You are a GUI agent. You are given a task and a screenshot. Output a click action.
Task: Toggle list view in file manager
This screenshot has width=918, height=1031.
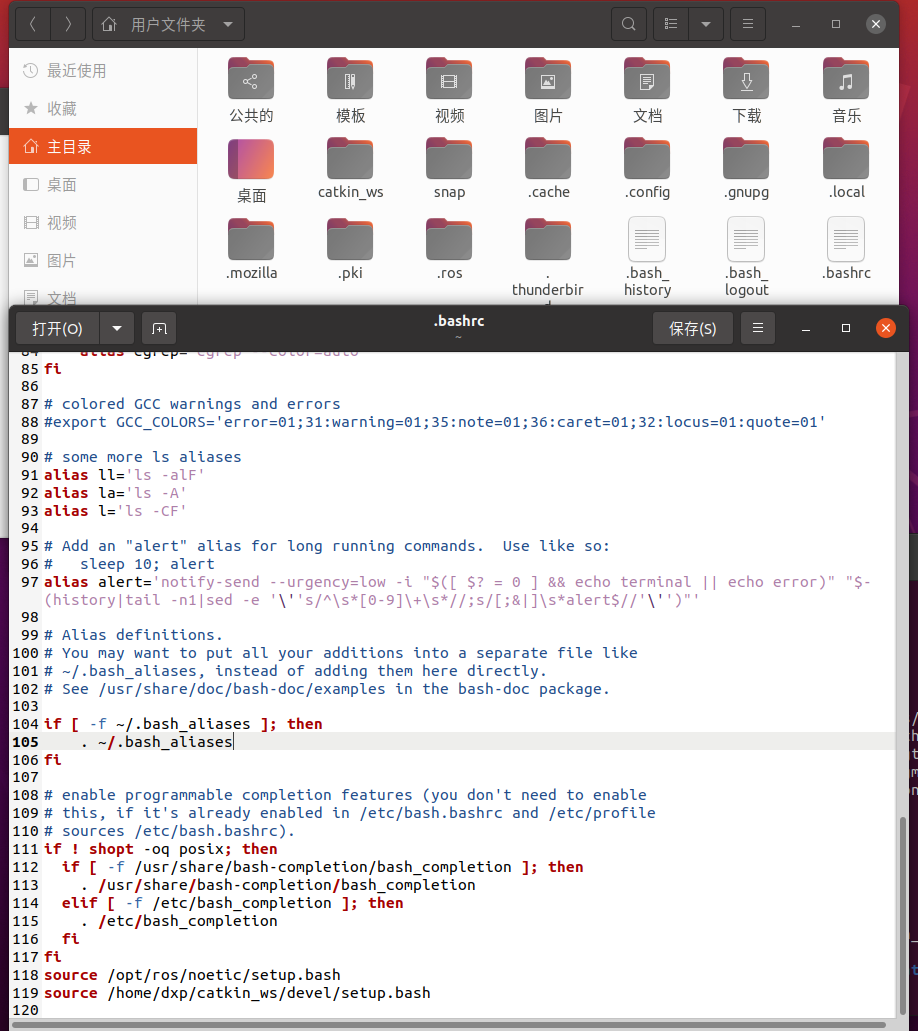[x=671, y=24]
